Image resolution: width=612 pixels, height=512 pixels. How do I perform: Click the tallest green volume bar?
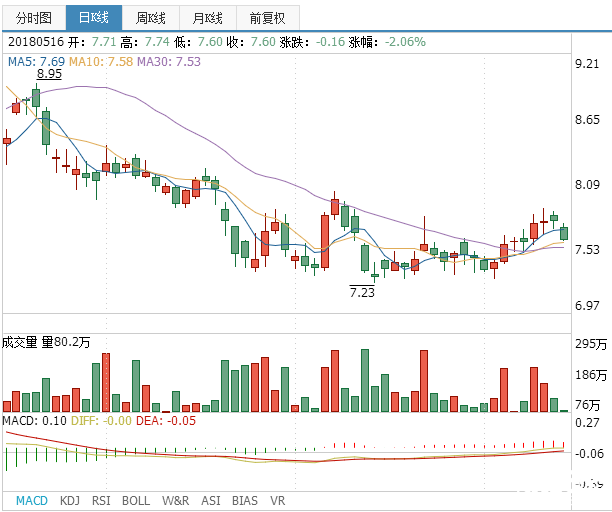(x=365, y=380)
